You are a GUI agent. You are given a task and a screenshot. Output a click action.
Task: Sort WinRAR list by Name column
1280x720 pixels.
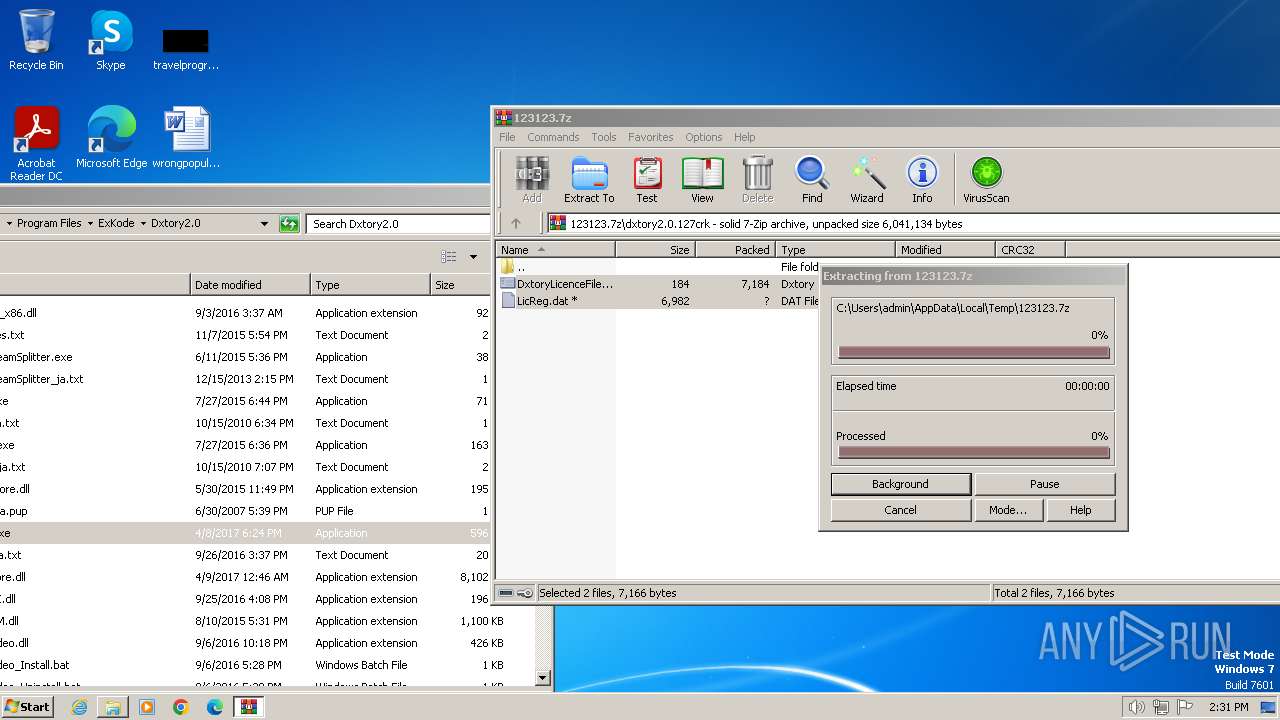(x=555, y=250)
